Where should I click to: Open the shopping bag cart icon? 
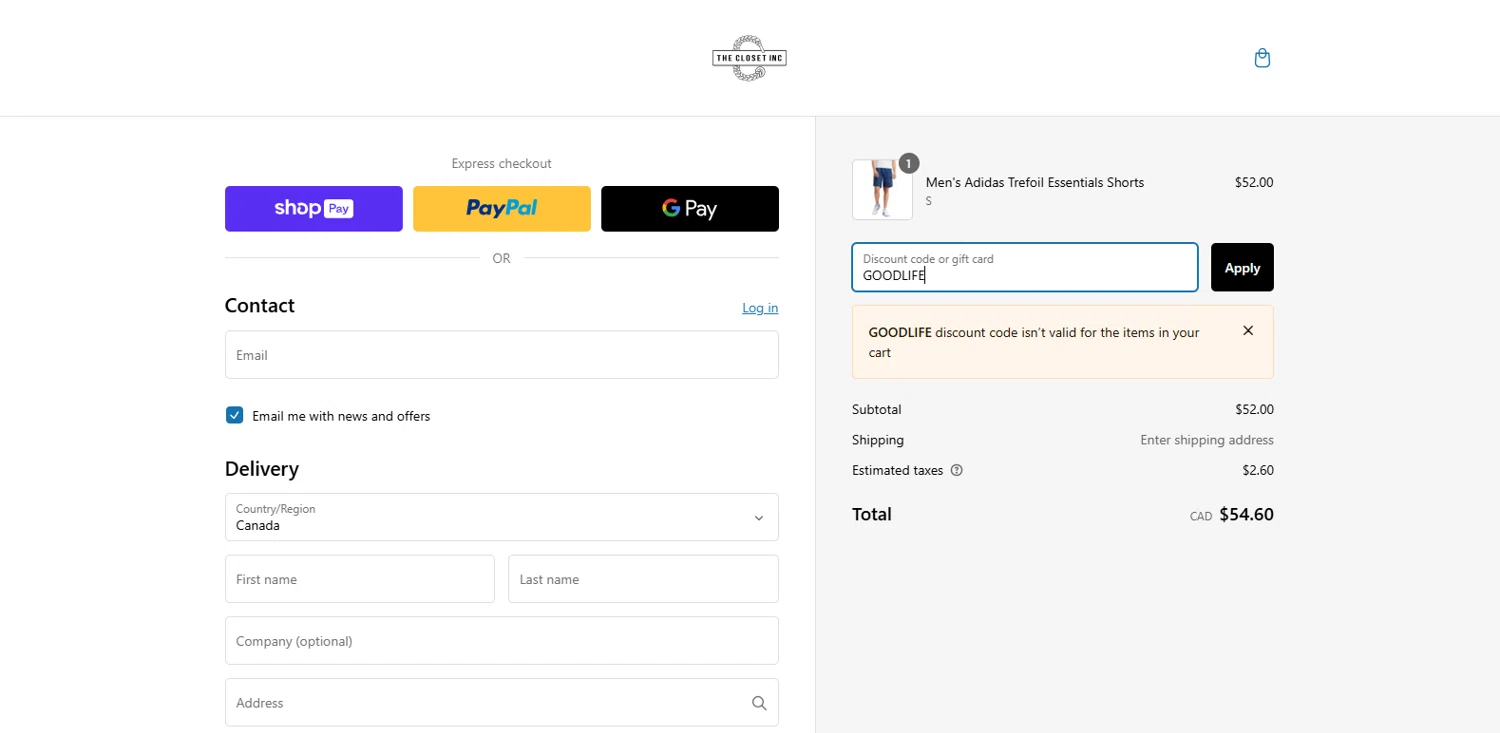(1262, 58)
